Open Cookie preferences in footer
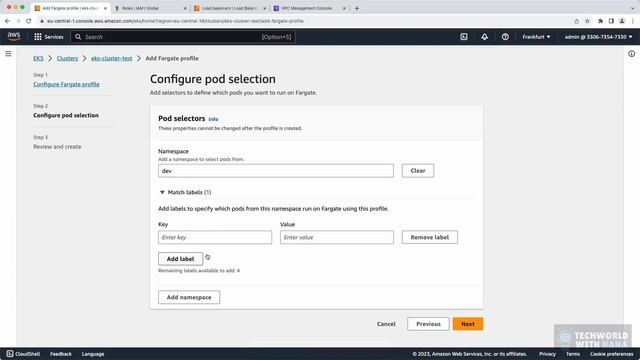Screen dimensions: 640x360 point(611,354)
